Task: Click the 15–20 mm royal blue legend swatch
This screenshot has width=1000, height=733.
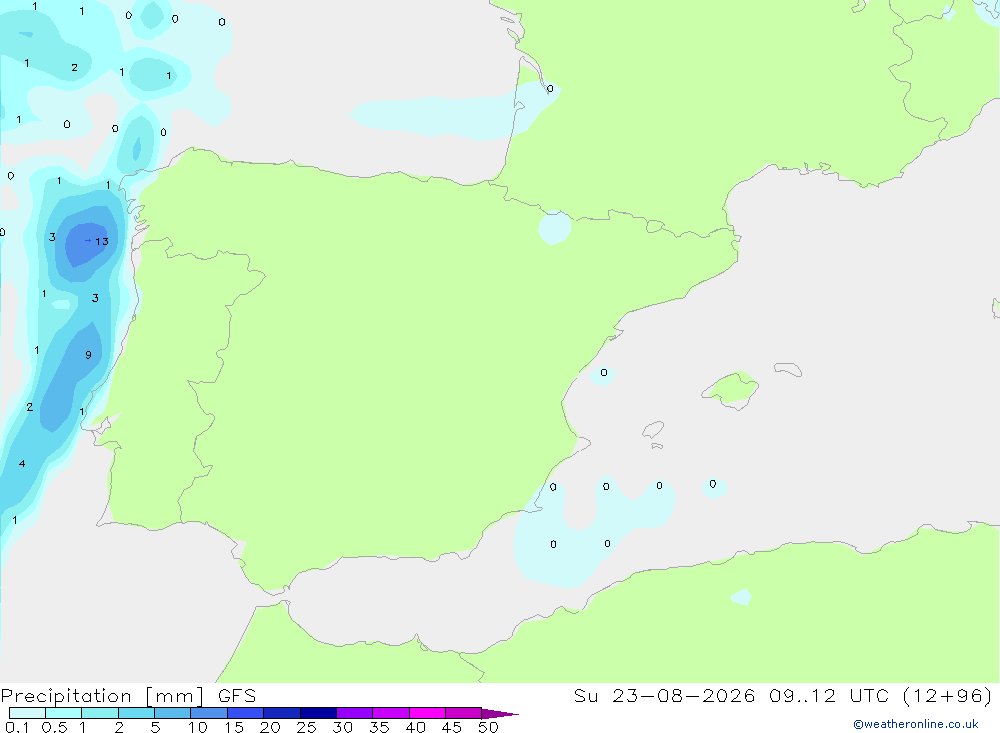Action: point(246,713)
